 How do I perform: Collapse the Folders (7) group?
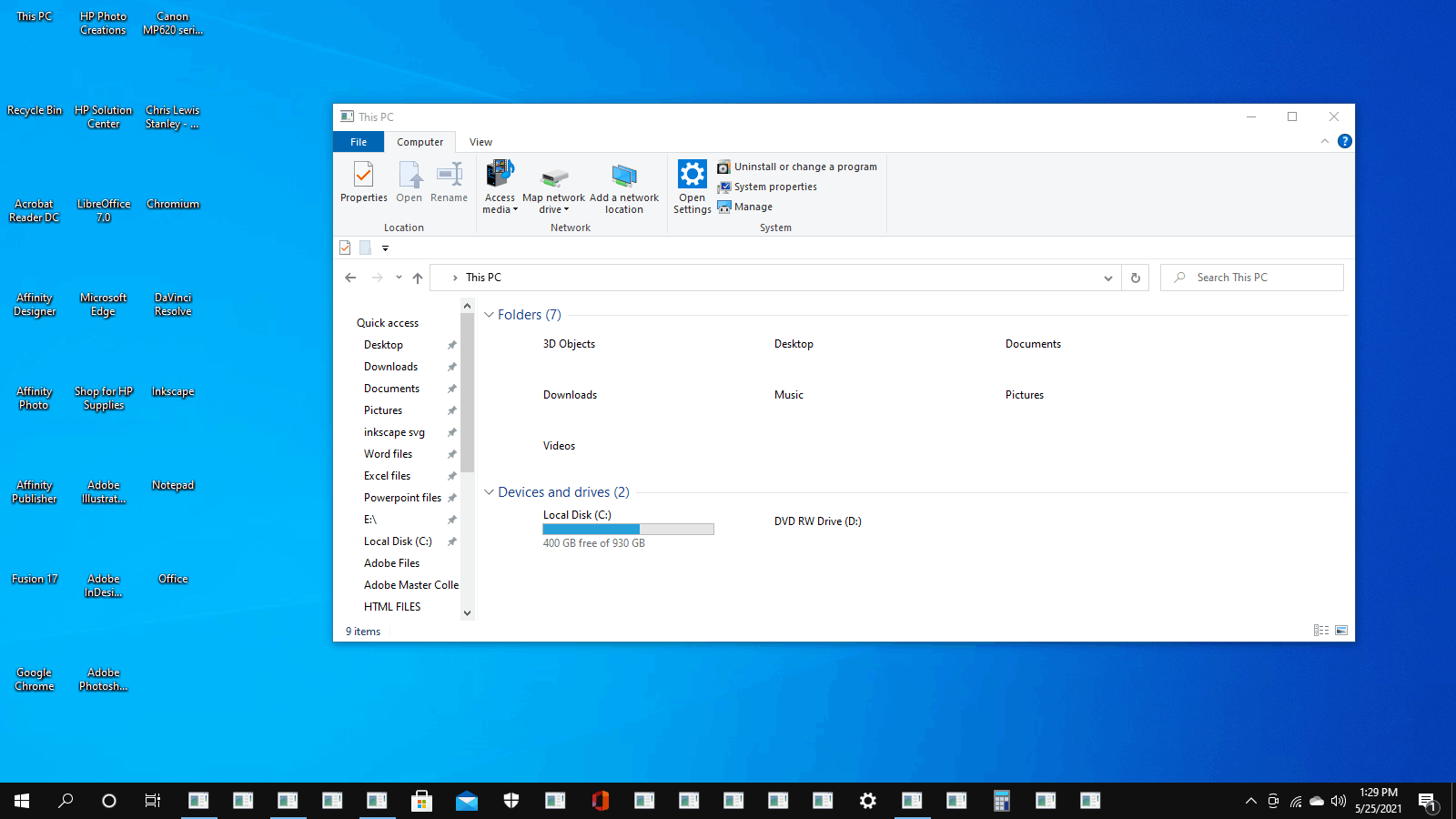(x=489, y=315)
